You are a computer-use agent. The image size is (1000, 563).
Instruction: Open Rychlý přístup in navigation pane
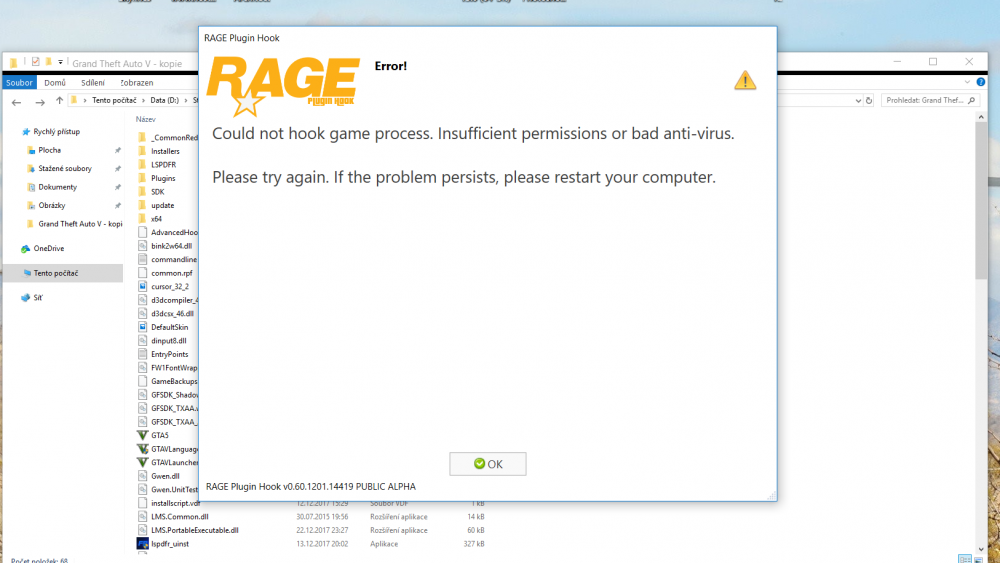(x=57, y=131)
